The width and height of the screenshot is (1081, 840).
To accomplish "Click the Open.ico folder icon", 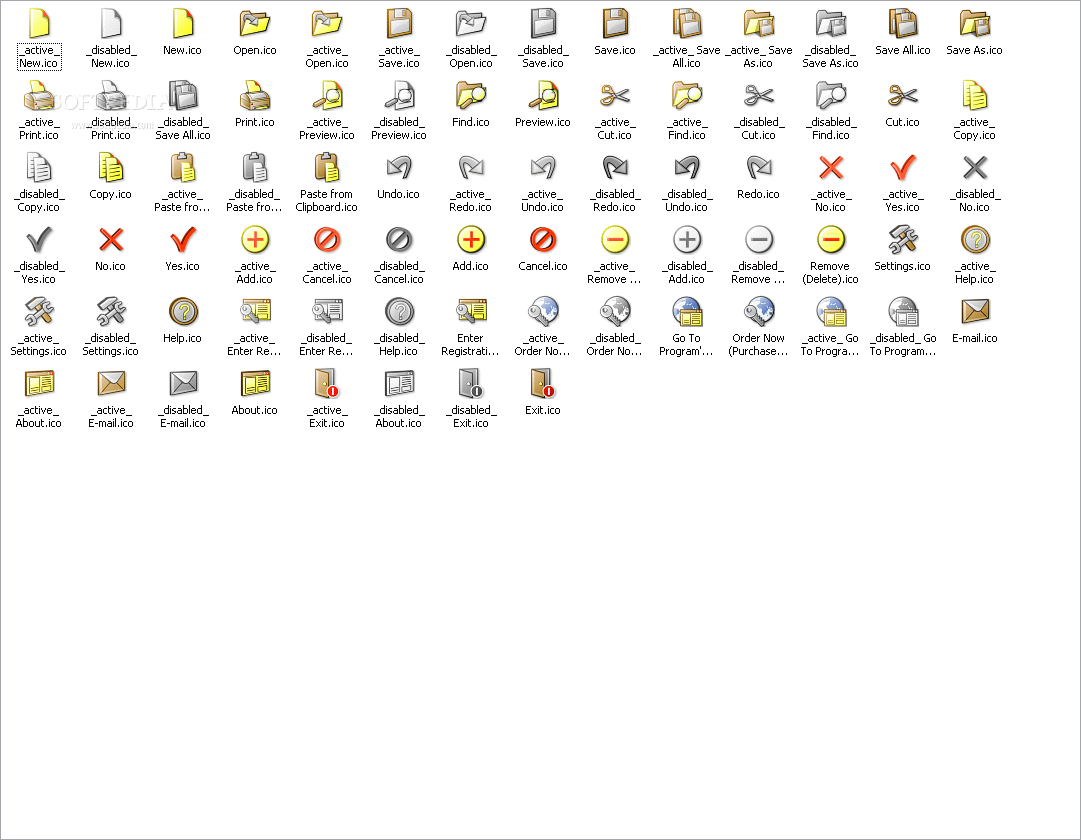I will tap(254, 23).
